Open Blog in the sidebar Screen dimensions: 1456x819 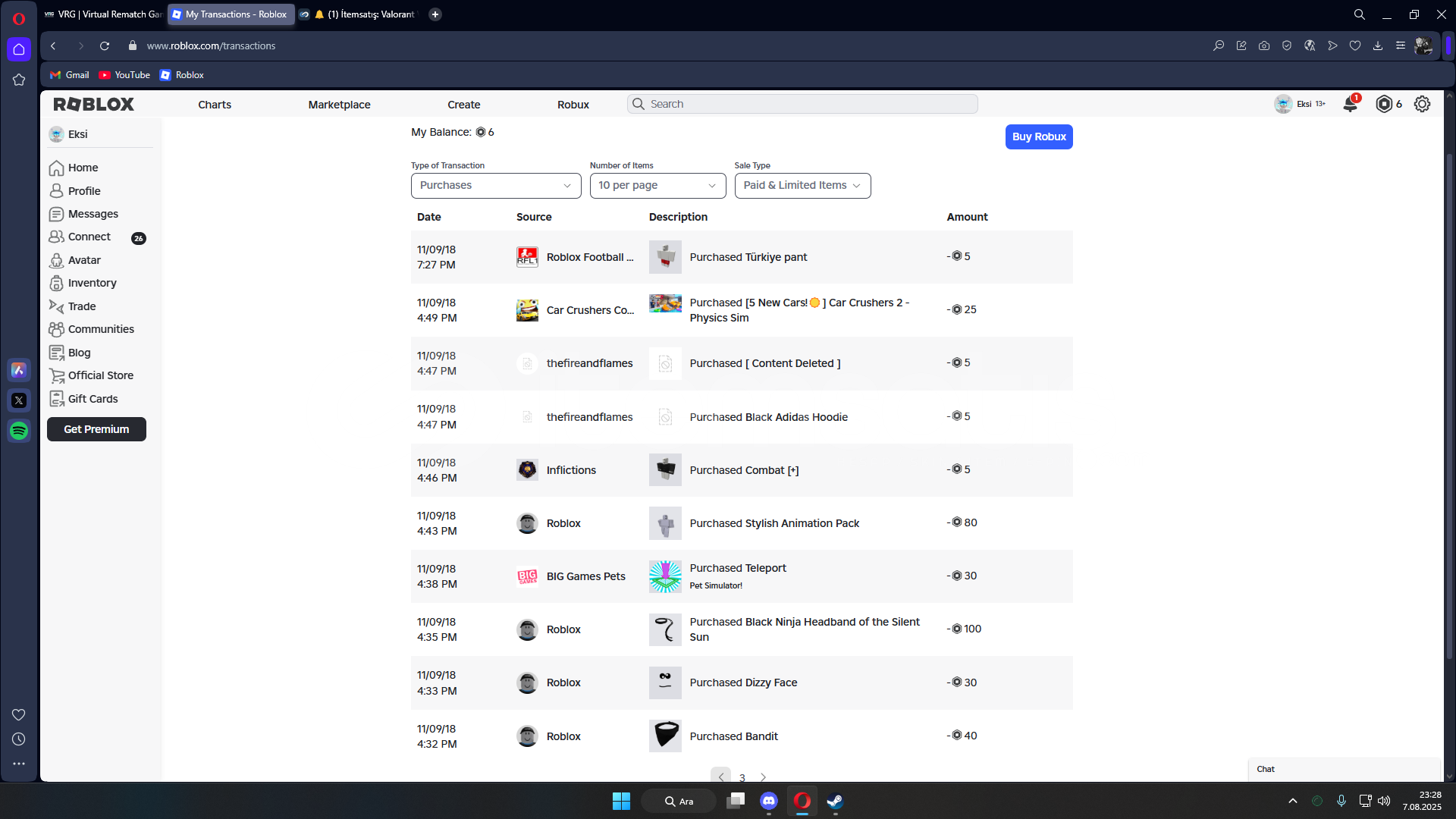tap(70, 353)
